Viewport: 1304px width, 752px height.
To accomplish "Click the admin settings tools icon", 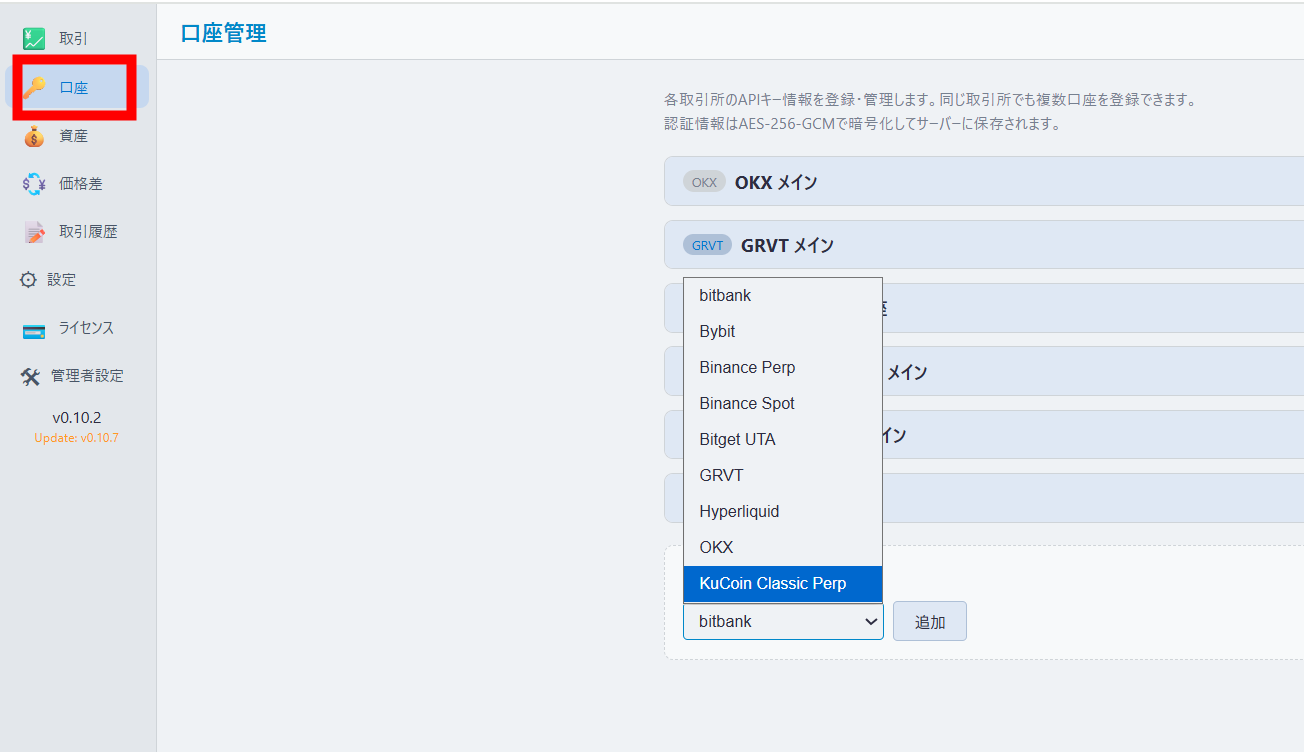I will [30, 376].
